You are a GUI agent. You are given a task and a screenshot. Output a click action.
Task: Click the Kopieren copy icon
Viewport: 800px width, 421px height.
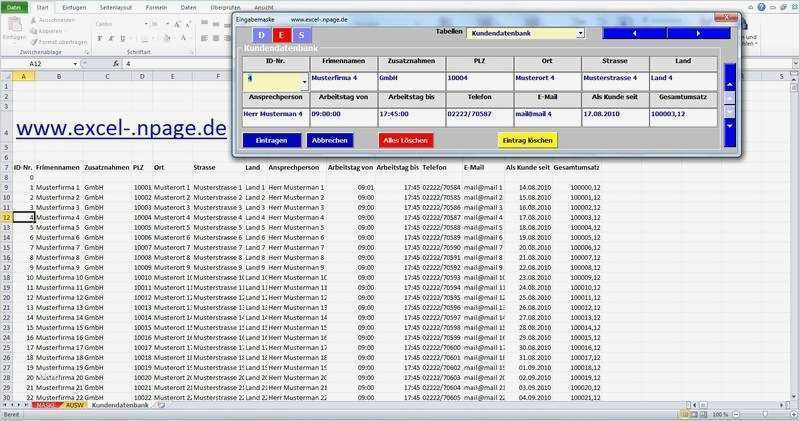pyautogui.click(x=34, y=31)
